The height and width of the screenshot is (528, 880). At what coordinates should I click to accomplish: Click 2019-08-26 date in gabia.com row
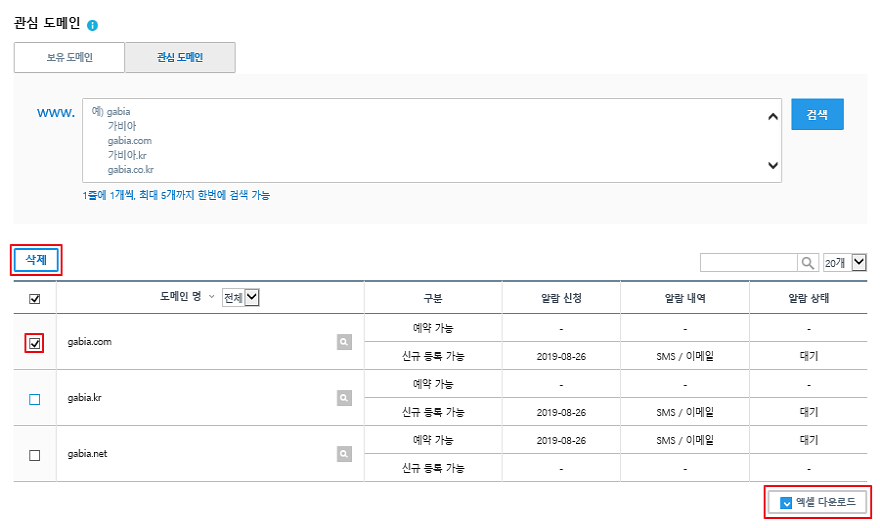[561, 356]
